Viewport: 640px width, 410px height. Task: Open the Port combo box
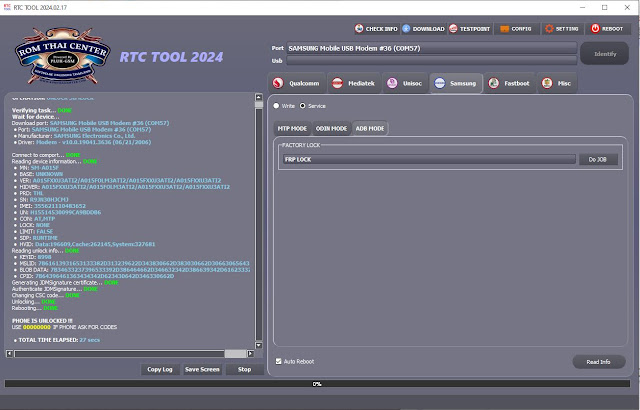coord(431,48)
